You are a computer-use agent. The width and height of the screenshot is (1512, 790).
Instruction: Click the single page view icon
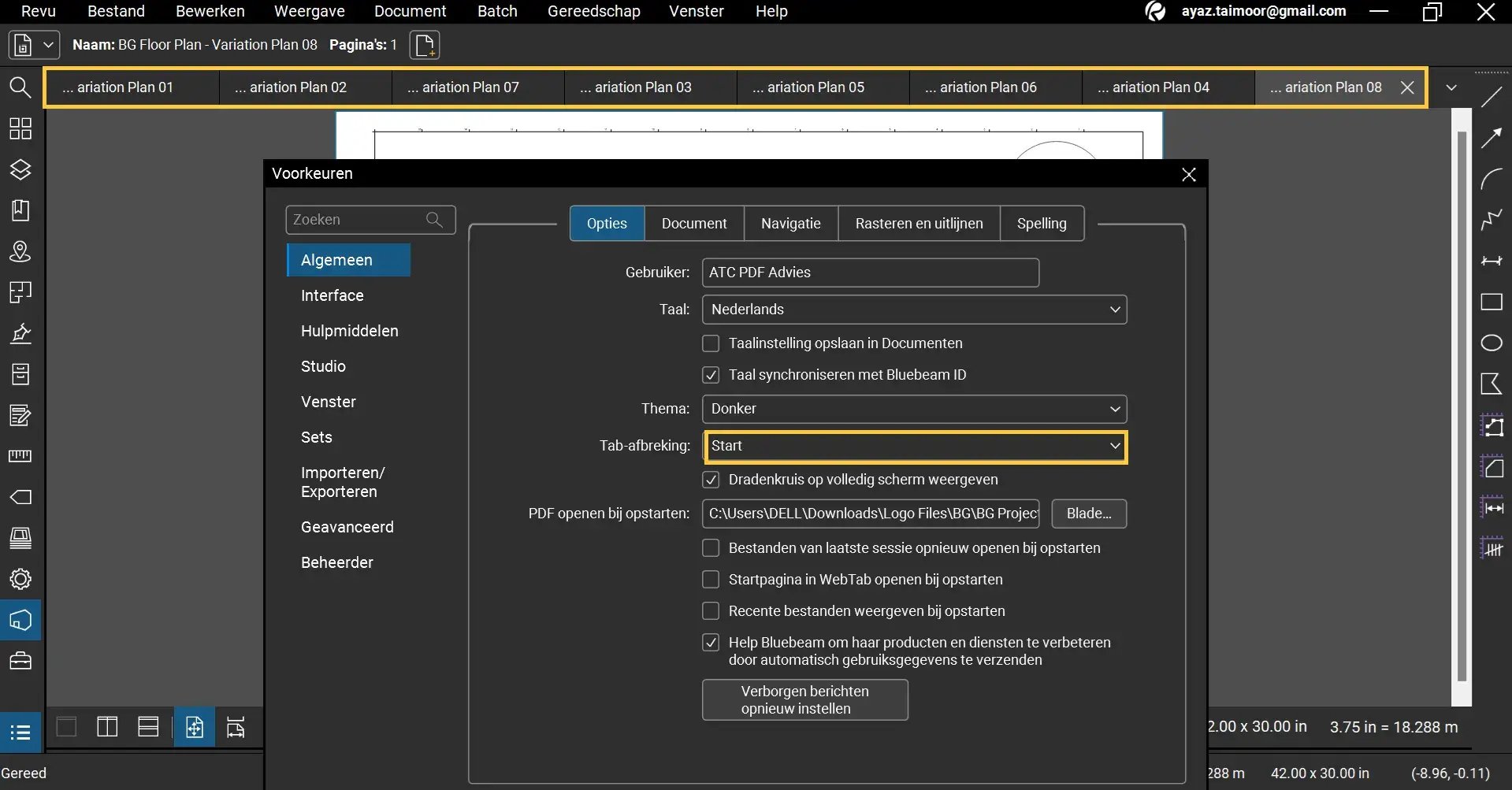(x=67, y=726)
